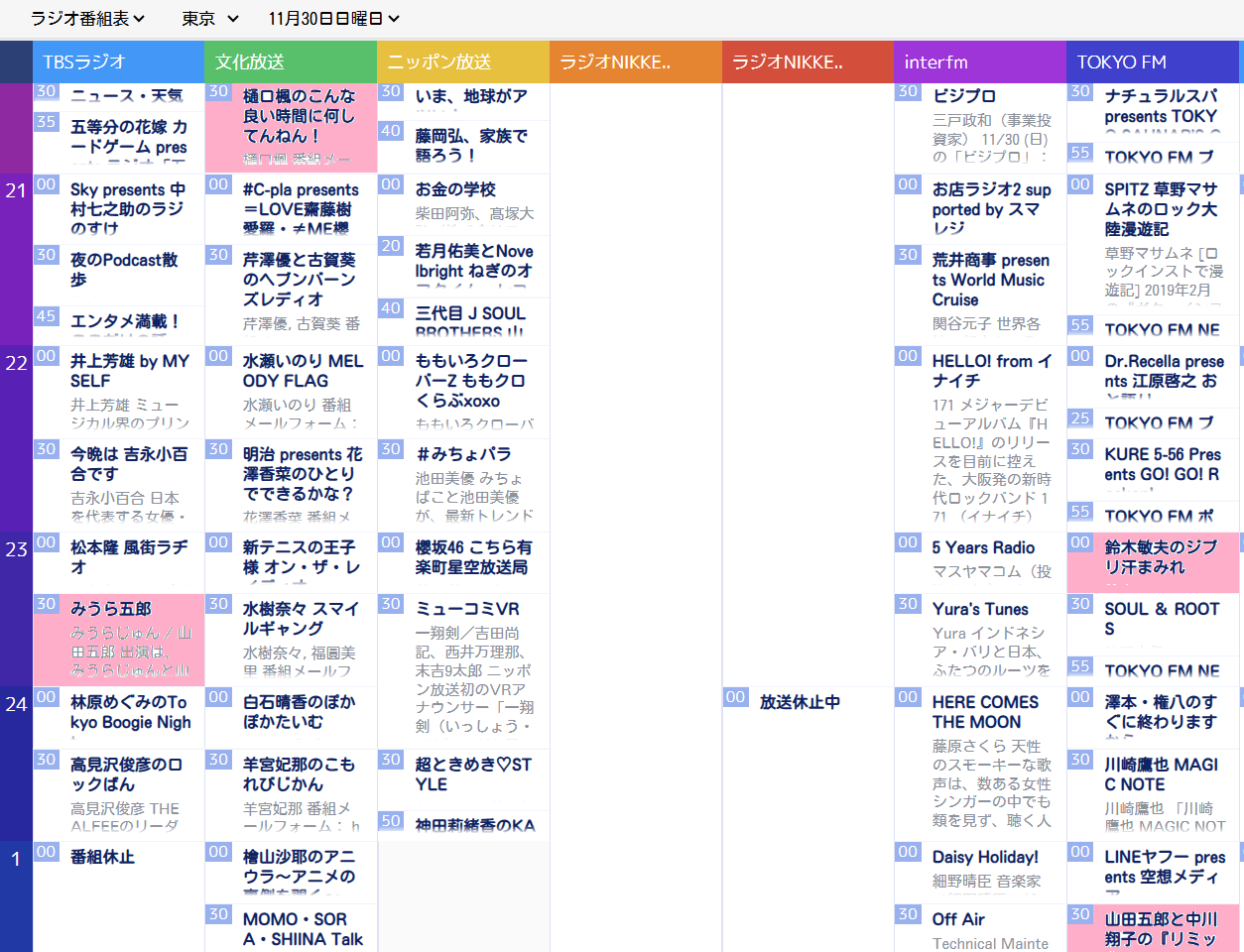Image resolution: width=1244 pixels, height=952 pixels.
Task: Open the Daisy Holiday! program
Action: 985,857
